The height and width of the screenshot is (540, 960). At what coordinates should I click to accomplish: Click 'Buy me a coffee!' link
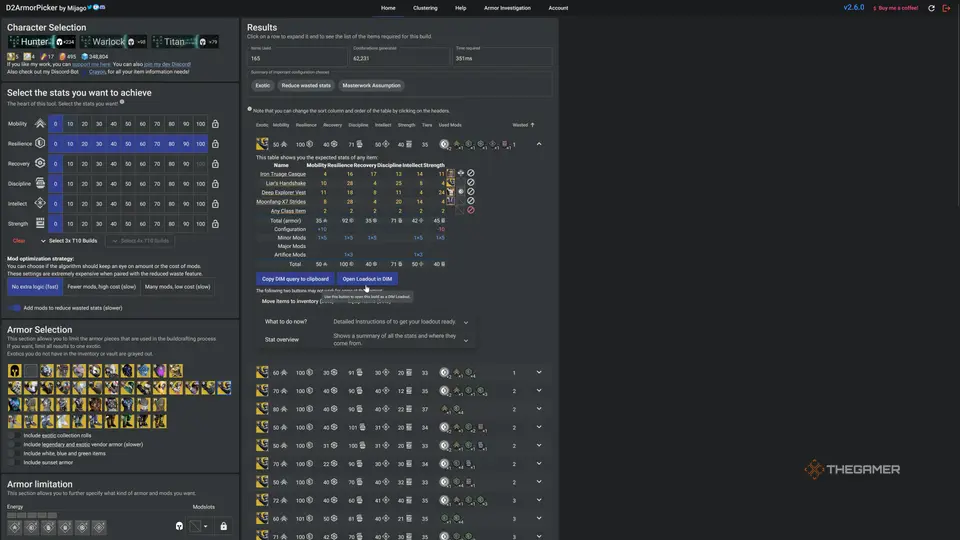point(895,8)
